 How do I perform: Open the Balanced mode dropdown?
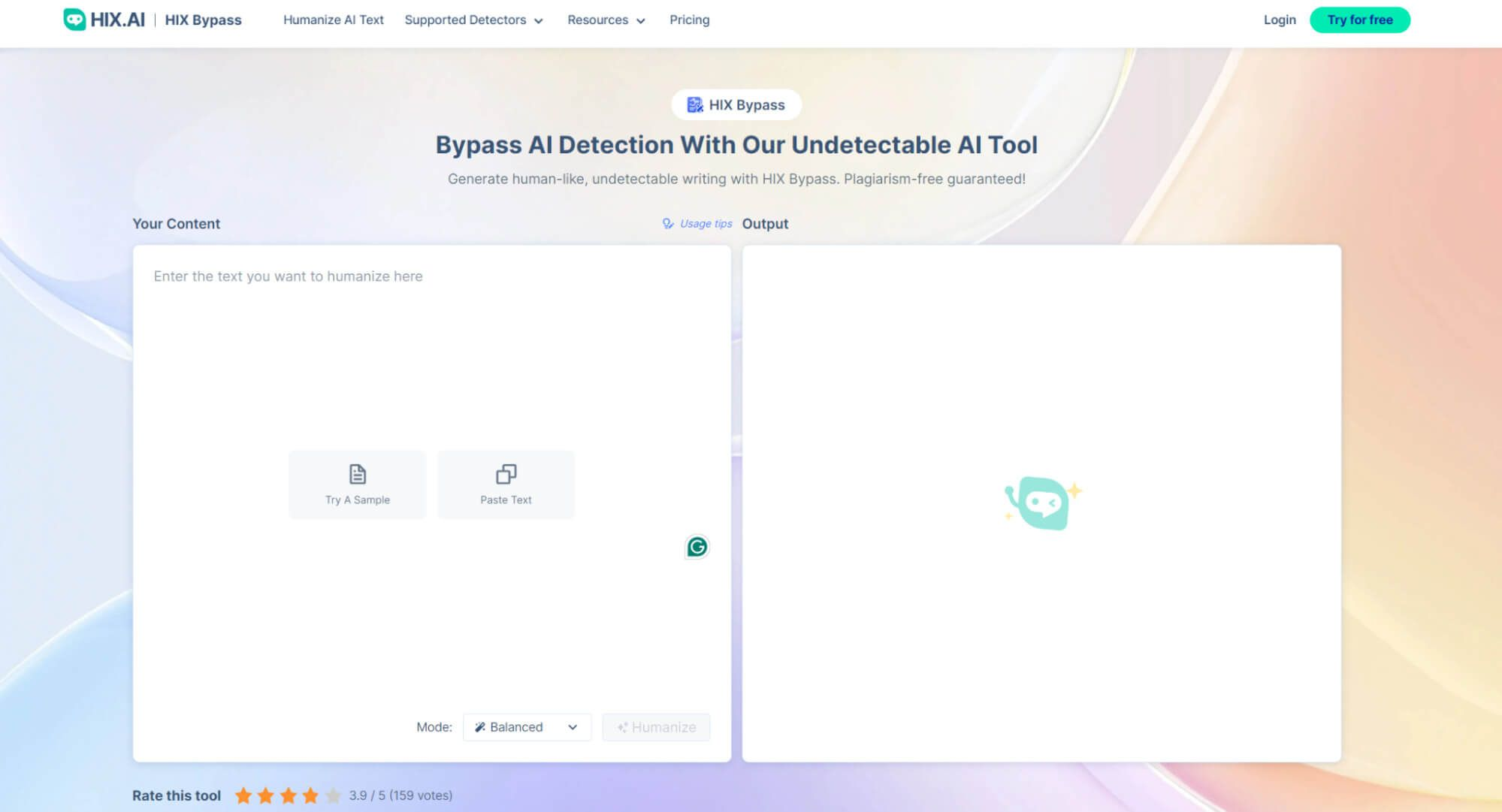527,727
